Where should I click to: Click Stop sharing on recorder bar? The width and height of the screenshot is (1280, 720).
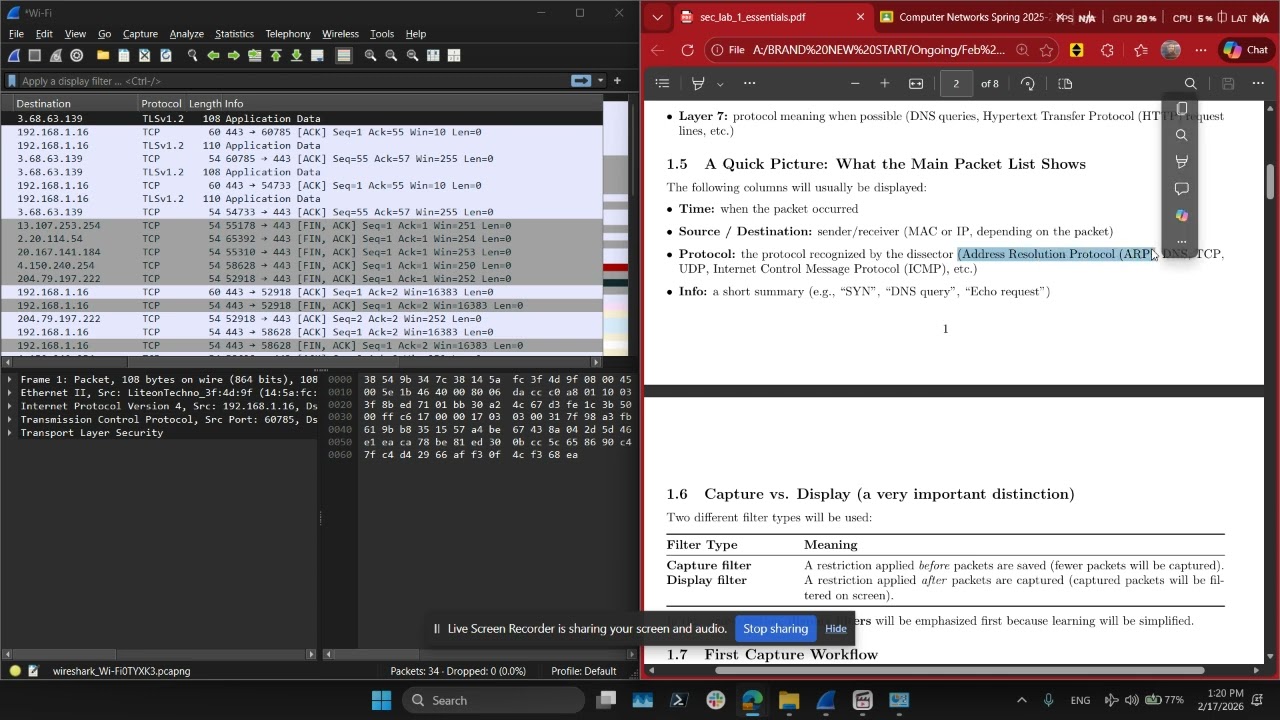[775, 629]
